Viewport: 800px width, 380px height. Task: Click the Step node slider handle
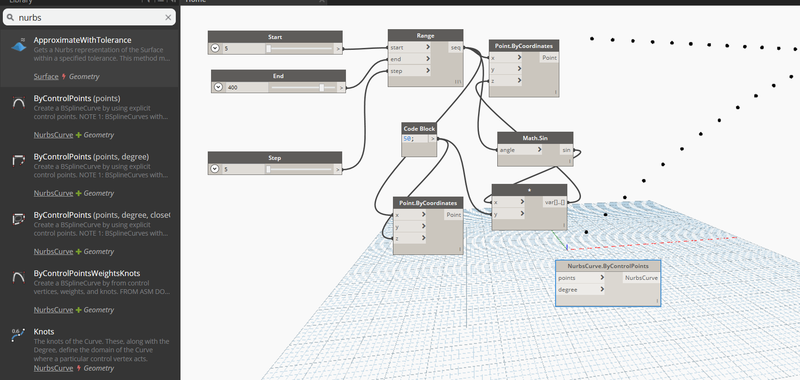[268, 169]
